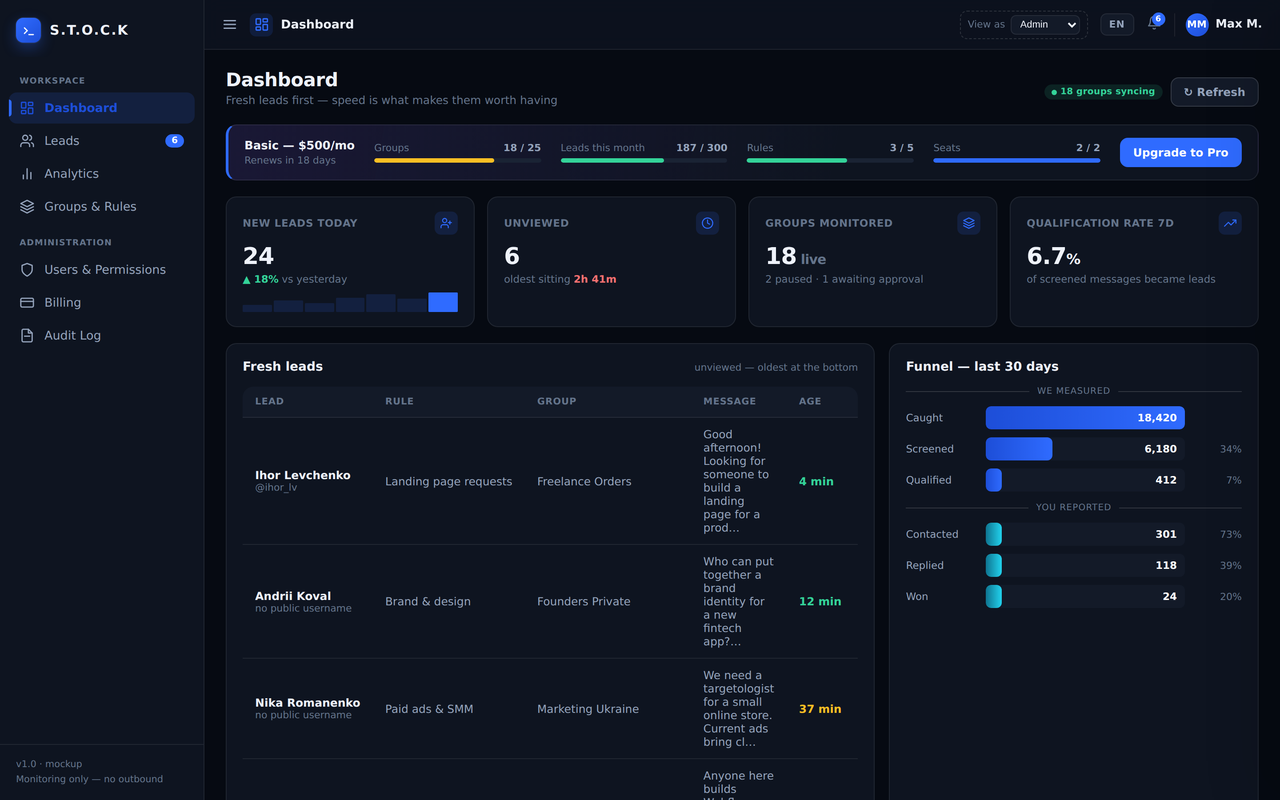This screenshot has width=1280, height=800.
Task: Click the S.T.O.C.K terminal logo icon
Action: 29,30
